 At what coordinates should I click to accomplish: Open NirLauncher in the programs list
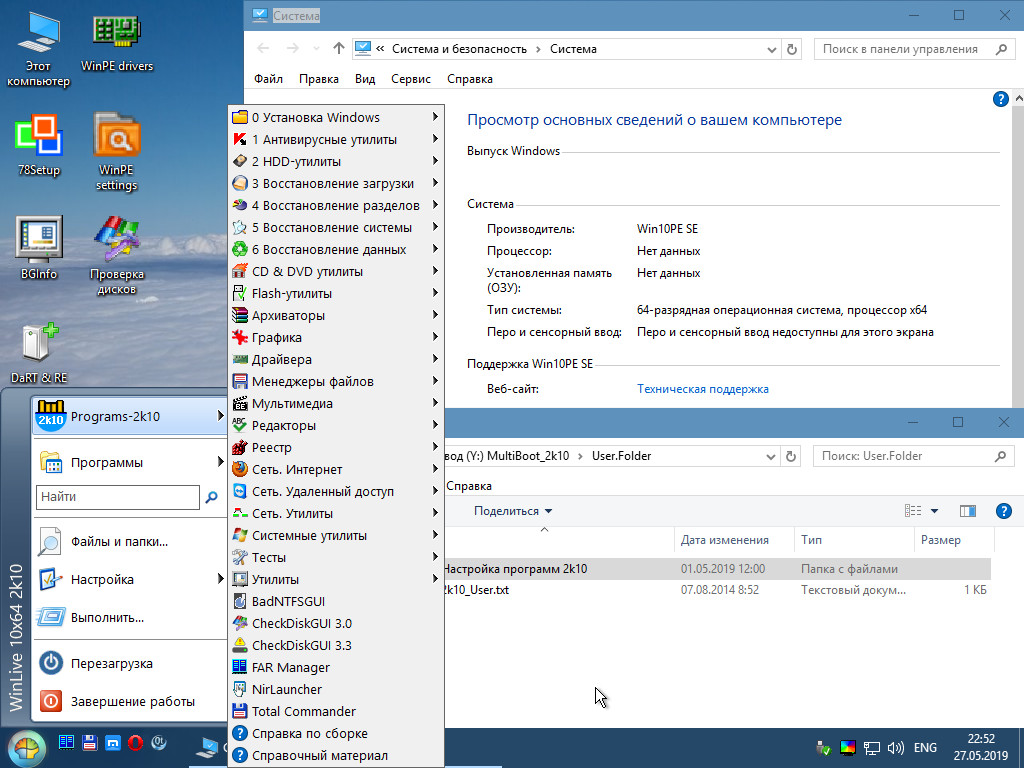click(286, 689)
